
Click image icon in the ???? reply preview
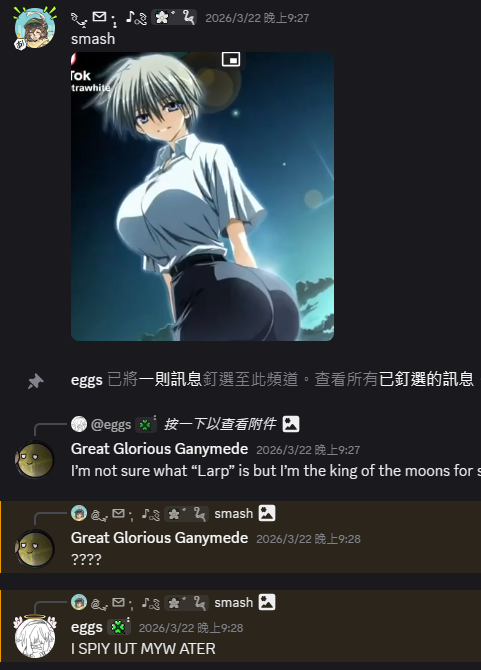[x=267, y=513]
